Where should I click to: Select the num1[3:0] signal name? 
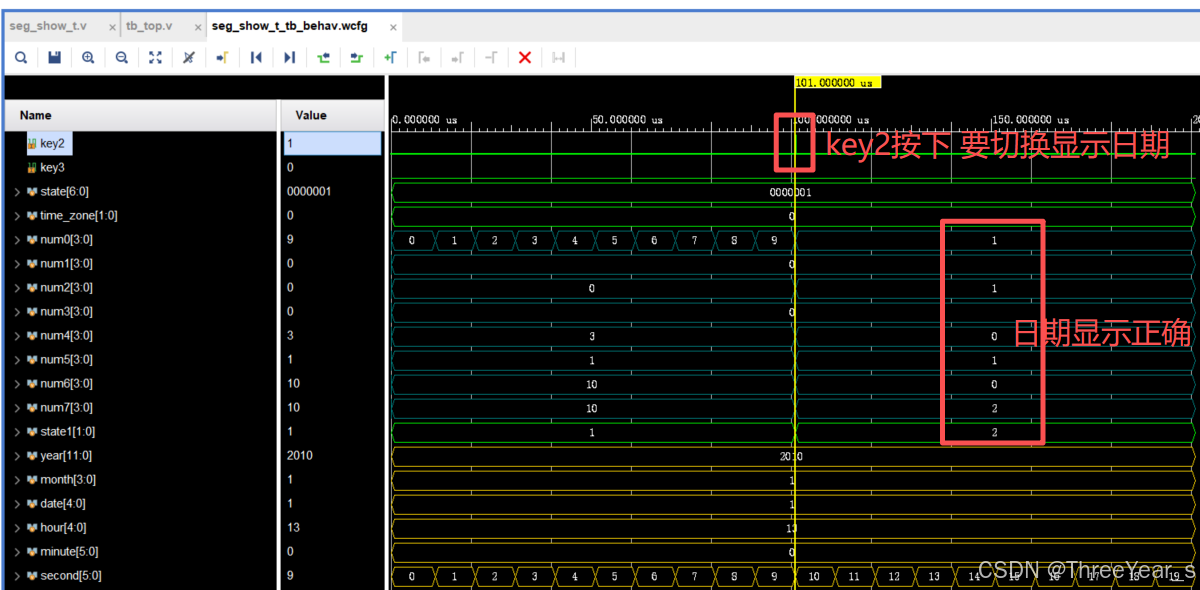pyautogui.click(x=67, y=263)
